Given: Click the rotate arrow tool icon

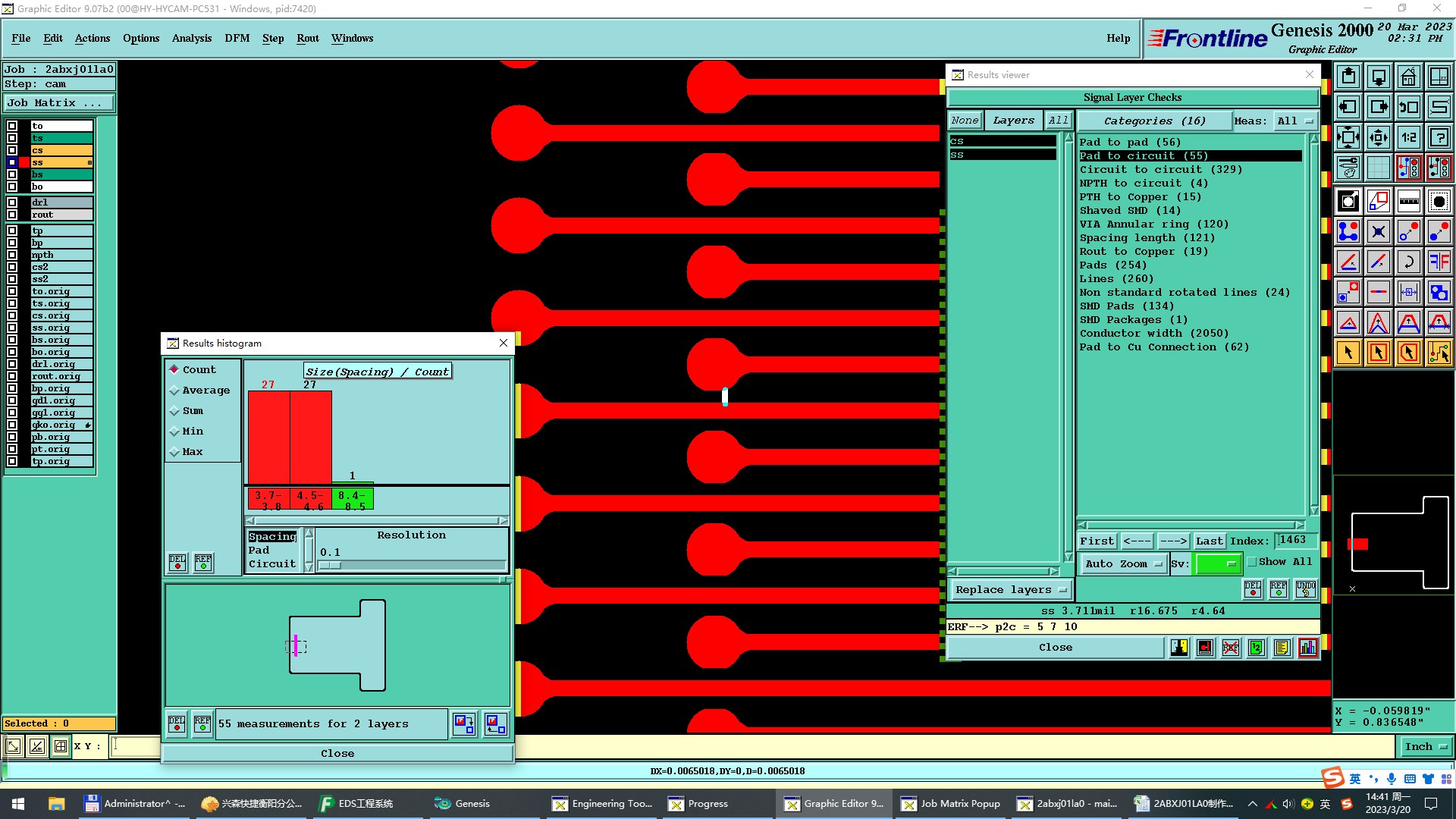Looking at the screenshot, I should point(1408,262).
